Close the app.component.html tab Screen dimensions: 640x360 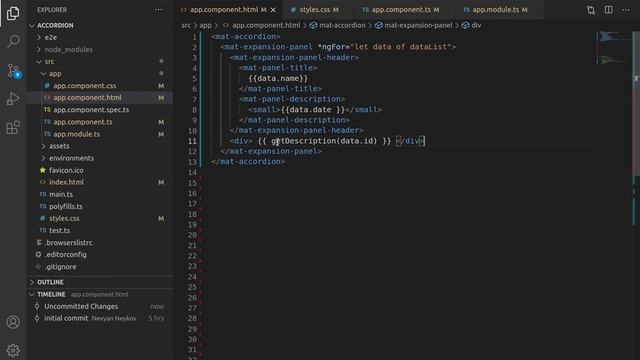273,10
